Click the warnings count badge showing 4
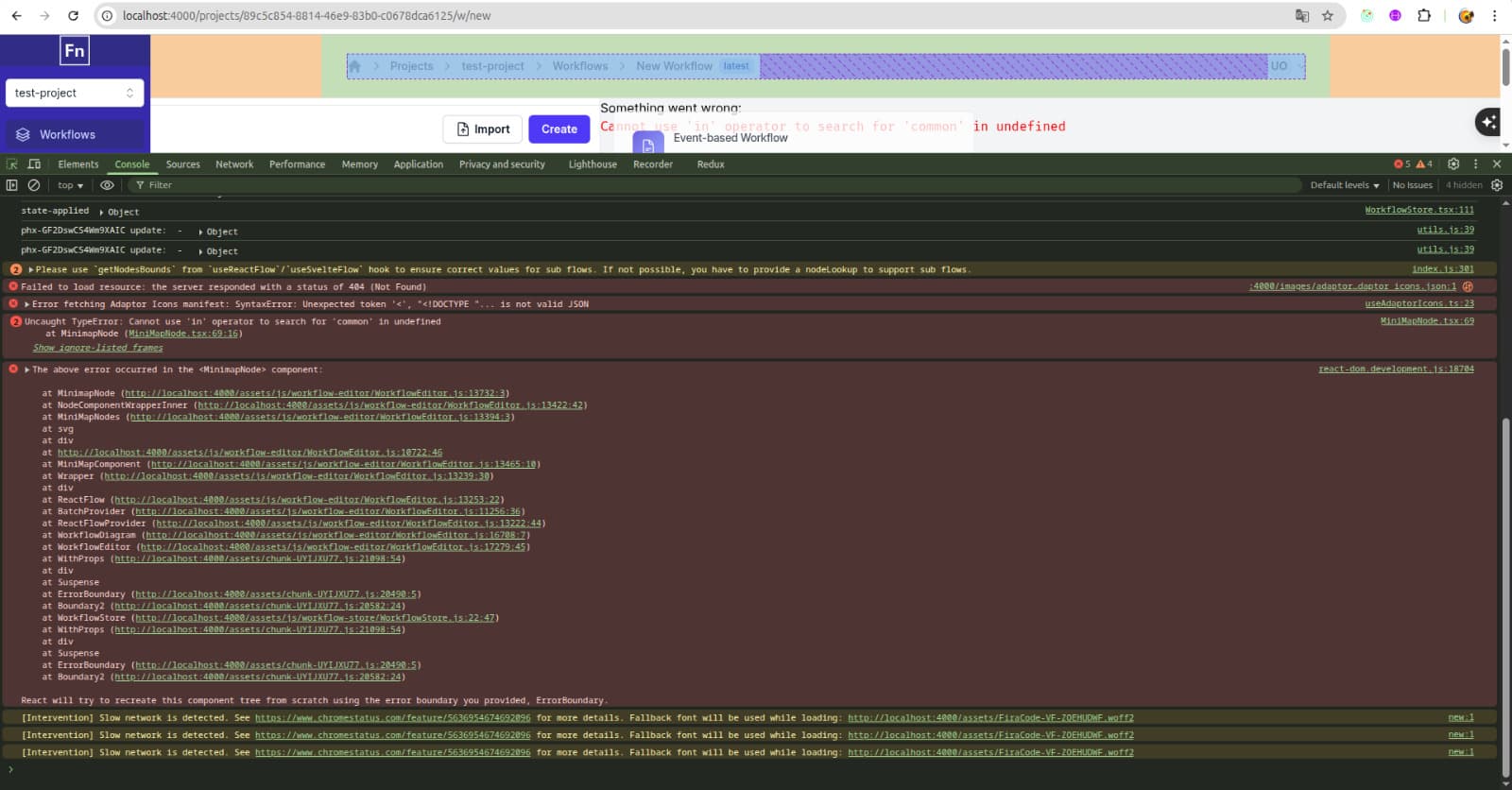 coord(1424,164)
